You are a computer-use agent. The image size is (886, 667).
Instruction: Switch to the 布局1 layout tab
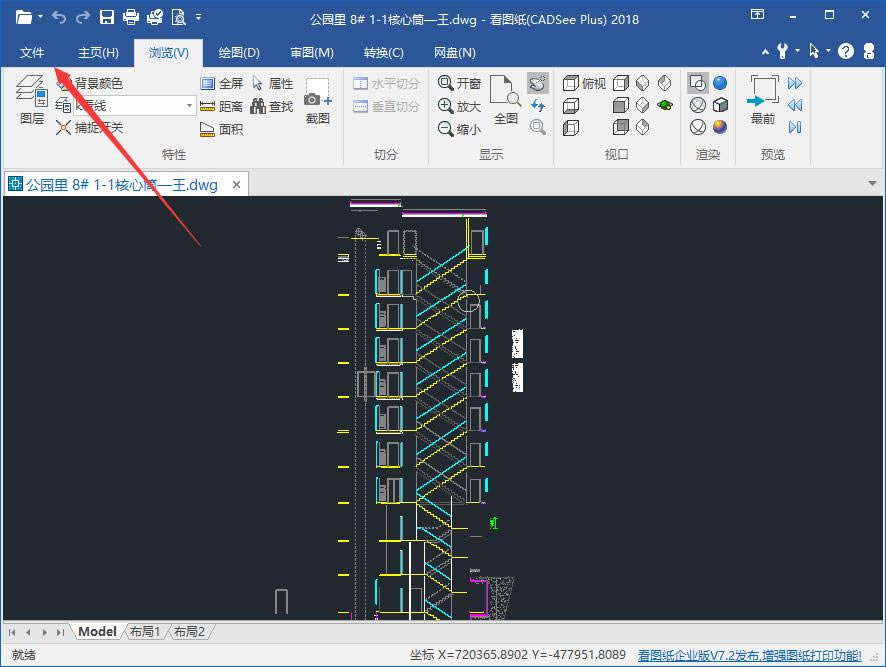[144, 632]
